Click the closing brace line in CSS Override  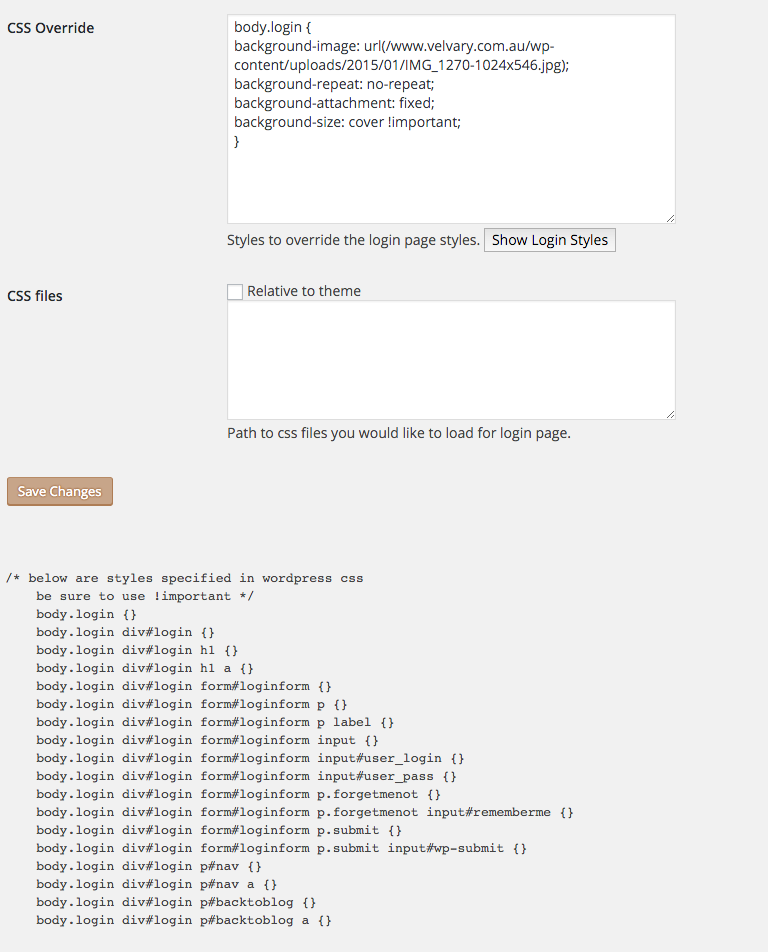point(237,141)
